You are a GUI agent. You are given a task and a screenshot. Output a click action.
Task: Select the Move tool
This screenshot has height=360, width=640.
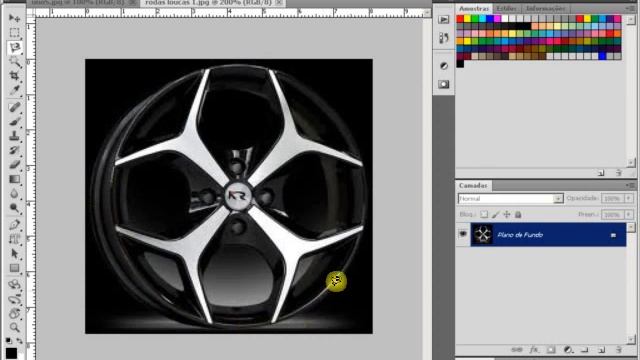tap(14, 18)
